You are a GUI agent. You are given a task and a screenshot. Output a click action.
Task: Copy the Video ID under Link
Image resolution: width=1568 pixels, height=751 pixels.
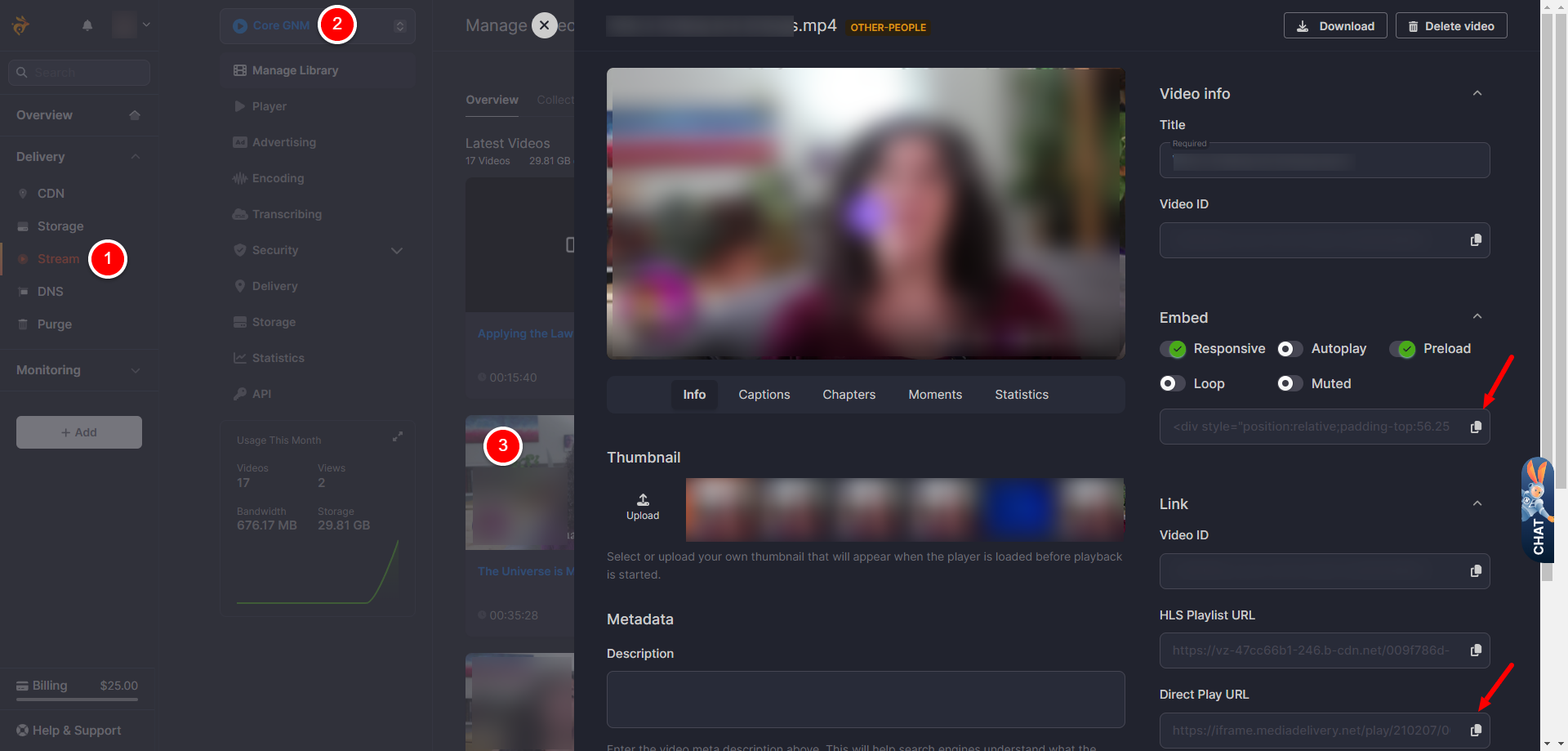click(1476, 571)
